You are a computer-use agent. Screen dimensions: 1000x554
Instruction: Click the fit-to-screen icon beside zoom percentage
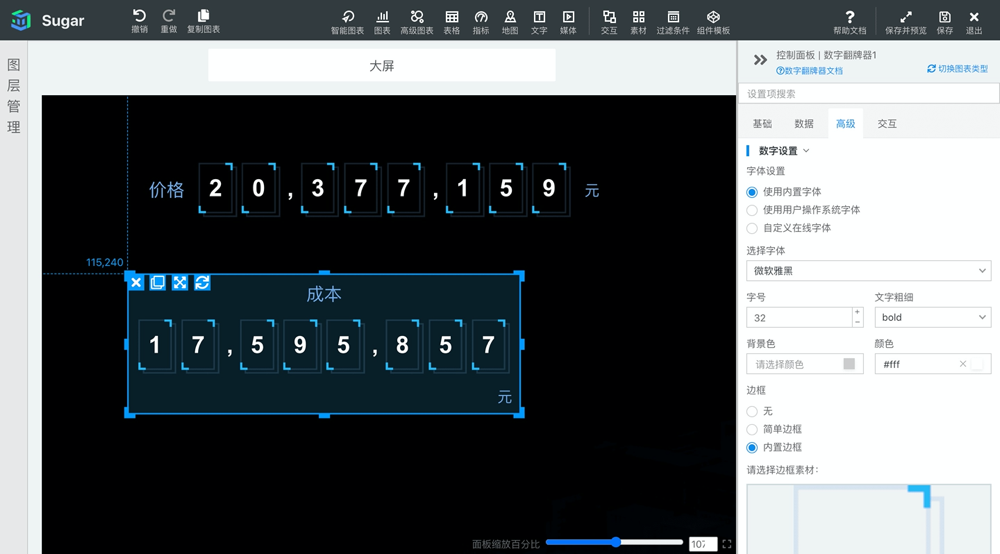tap(726, 544)
